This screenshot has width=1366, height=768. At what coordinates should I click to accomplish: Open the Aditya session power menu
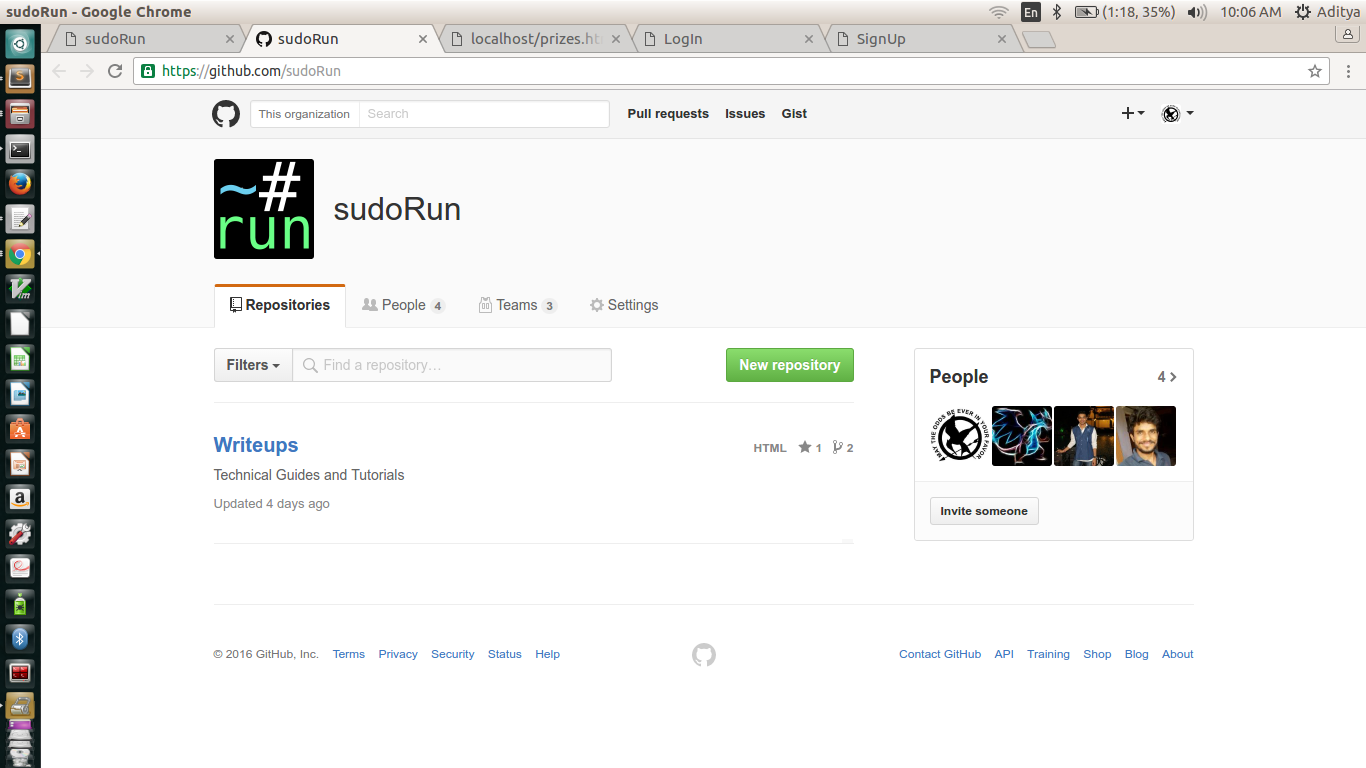tap(1327, 12)
